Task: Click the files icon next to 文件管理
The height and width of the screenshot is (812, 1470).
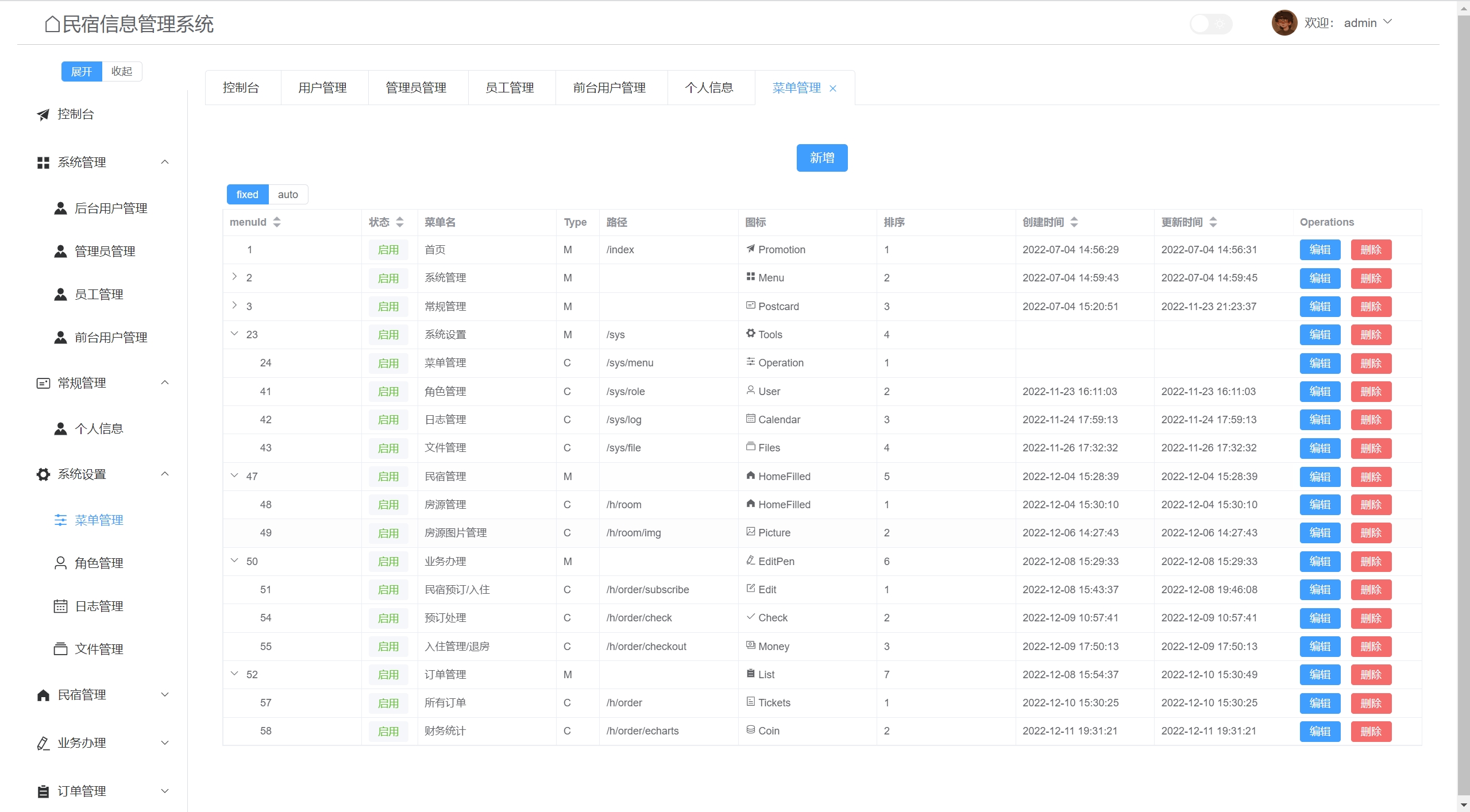Action: pos(60,649)
